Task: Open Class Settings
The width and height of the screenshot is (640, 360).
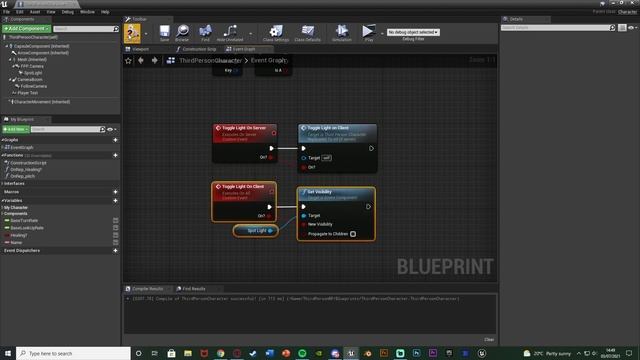Action: point(276,33)
